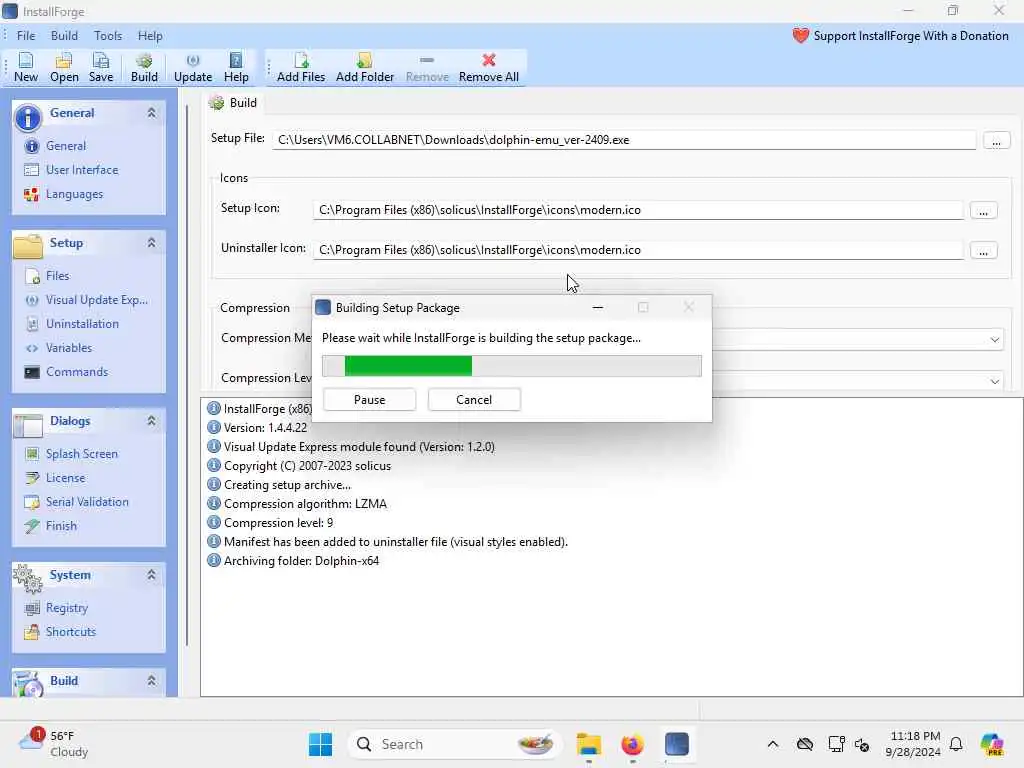This screenshot has height=768, width=1024.
Task: Open Commands page in sidebar
Action: click(x=76, y=372)
